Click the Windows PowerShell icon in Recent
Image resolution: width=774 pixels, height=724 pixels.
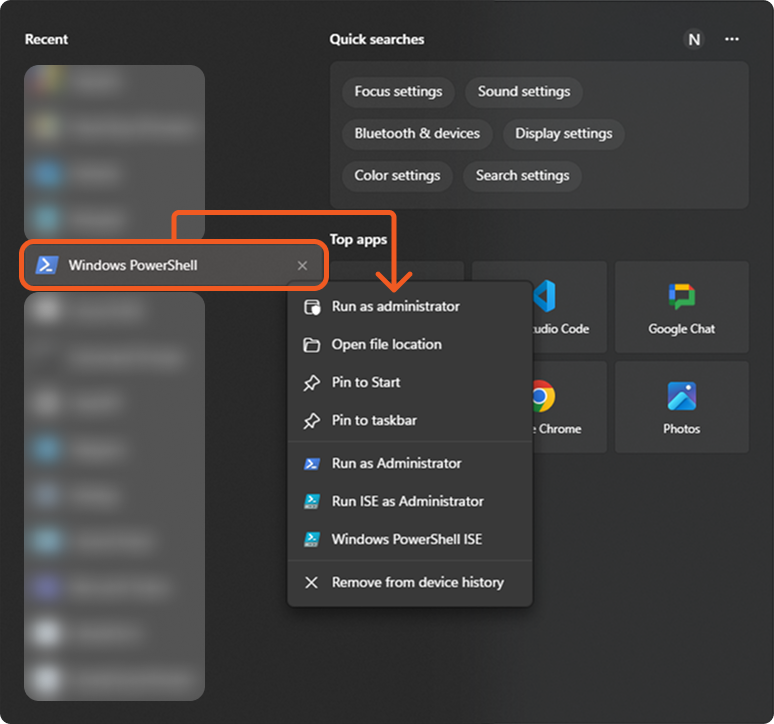46,265
